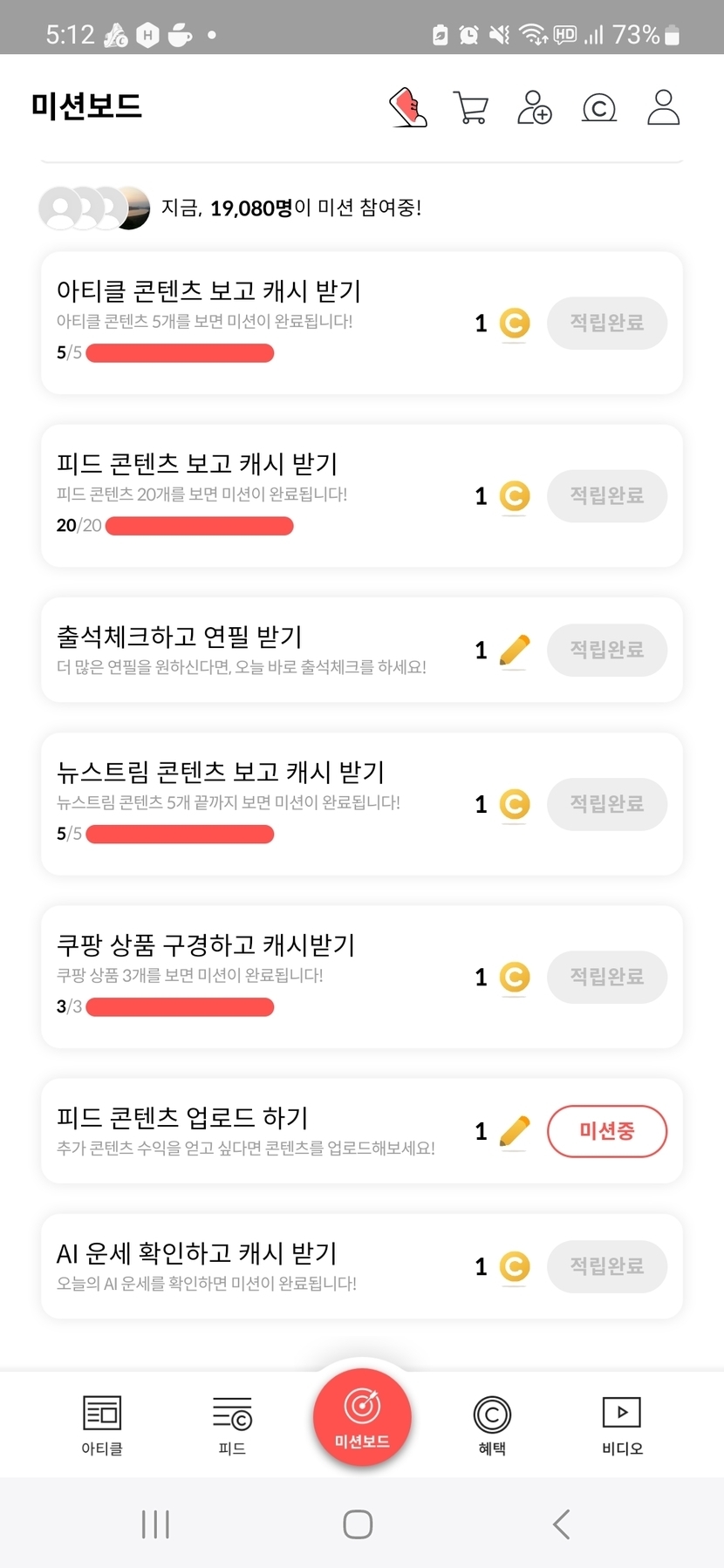Tap the participant avatars thumbnail group
The image size is (724, 1568).
coord(94,208)
